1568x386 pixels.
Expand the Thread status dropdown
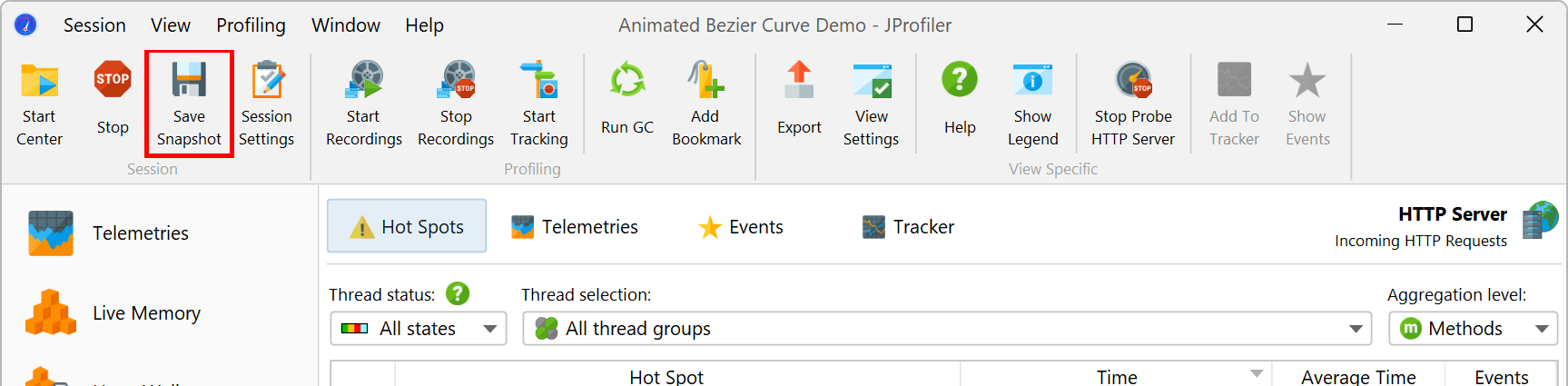tap(419, 329)
